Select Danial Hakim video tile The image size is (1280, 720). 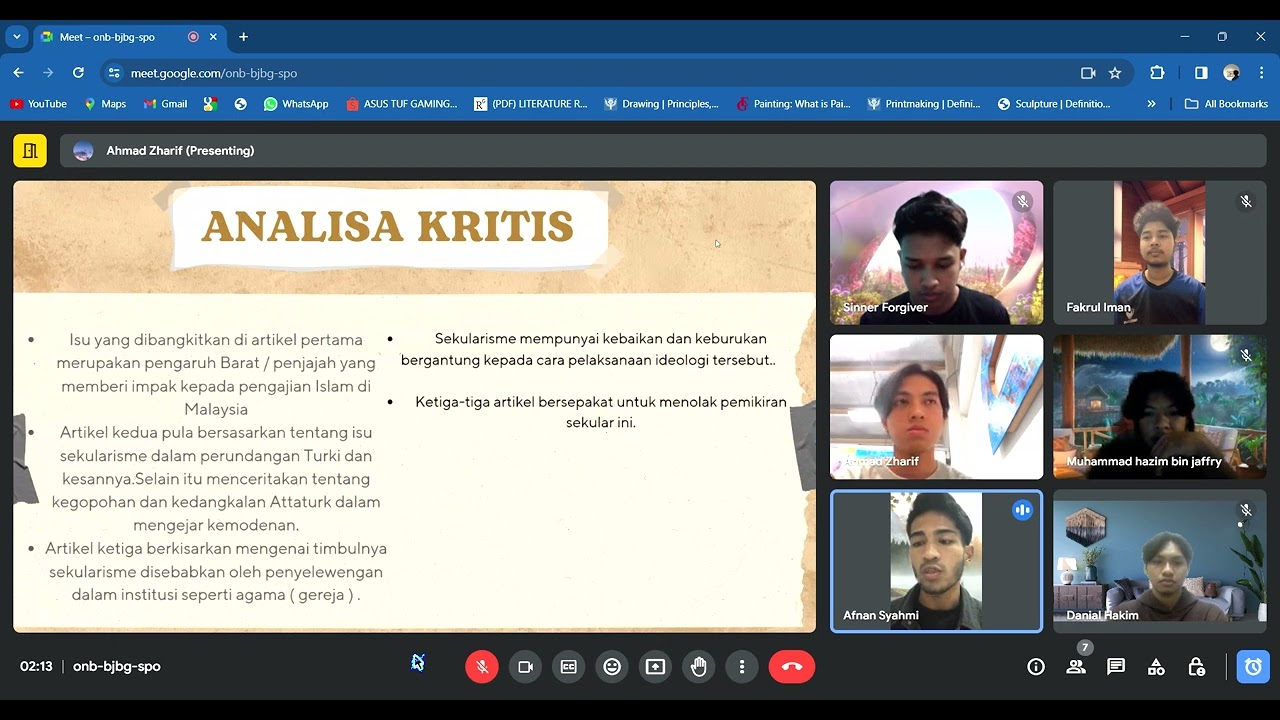(x=1160, y=561)
